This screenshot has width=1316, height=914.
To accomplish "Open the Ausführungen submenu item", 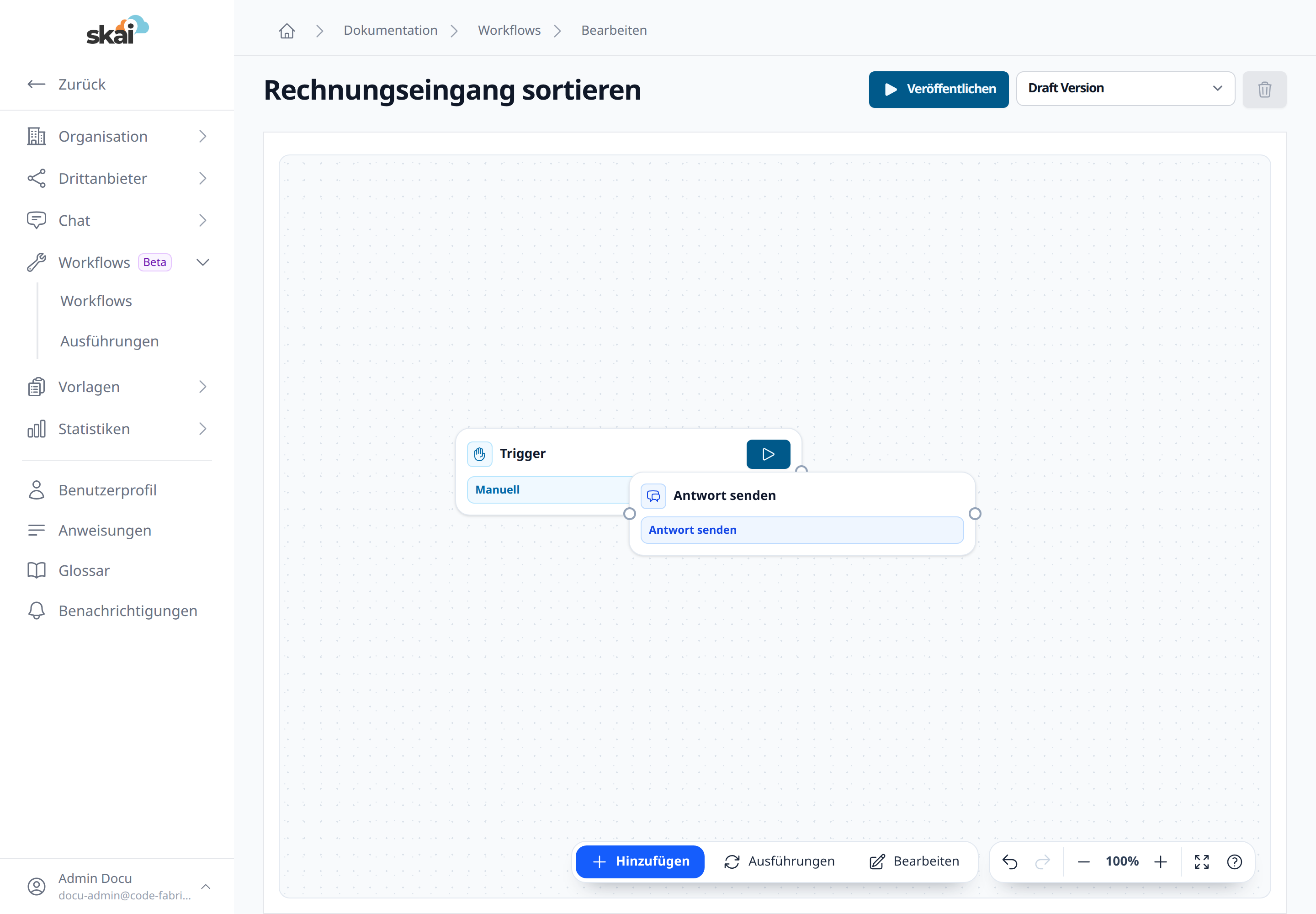I will click(x=109, y=341).
